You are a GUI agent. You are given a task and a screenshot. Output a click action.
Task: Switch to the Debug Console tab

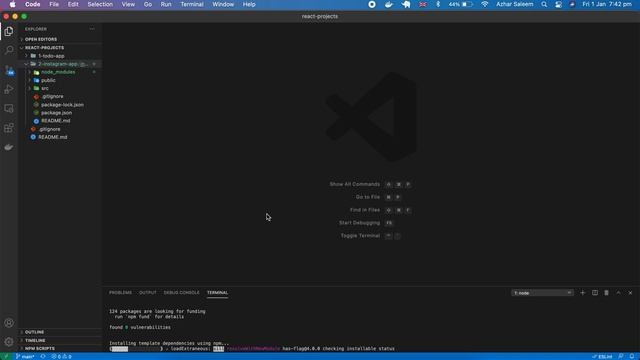[x=182, y=293]
